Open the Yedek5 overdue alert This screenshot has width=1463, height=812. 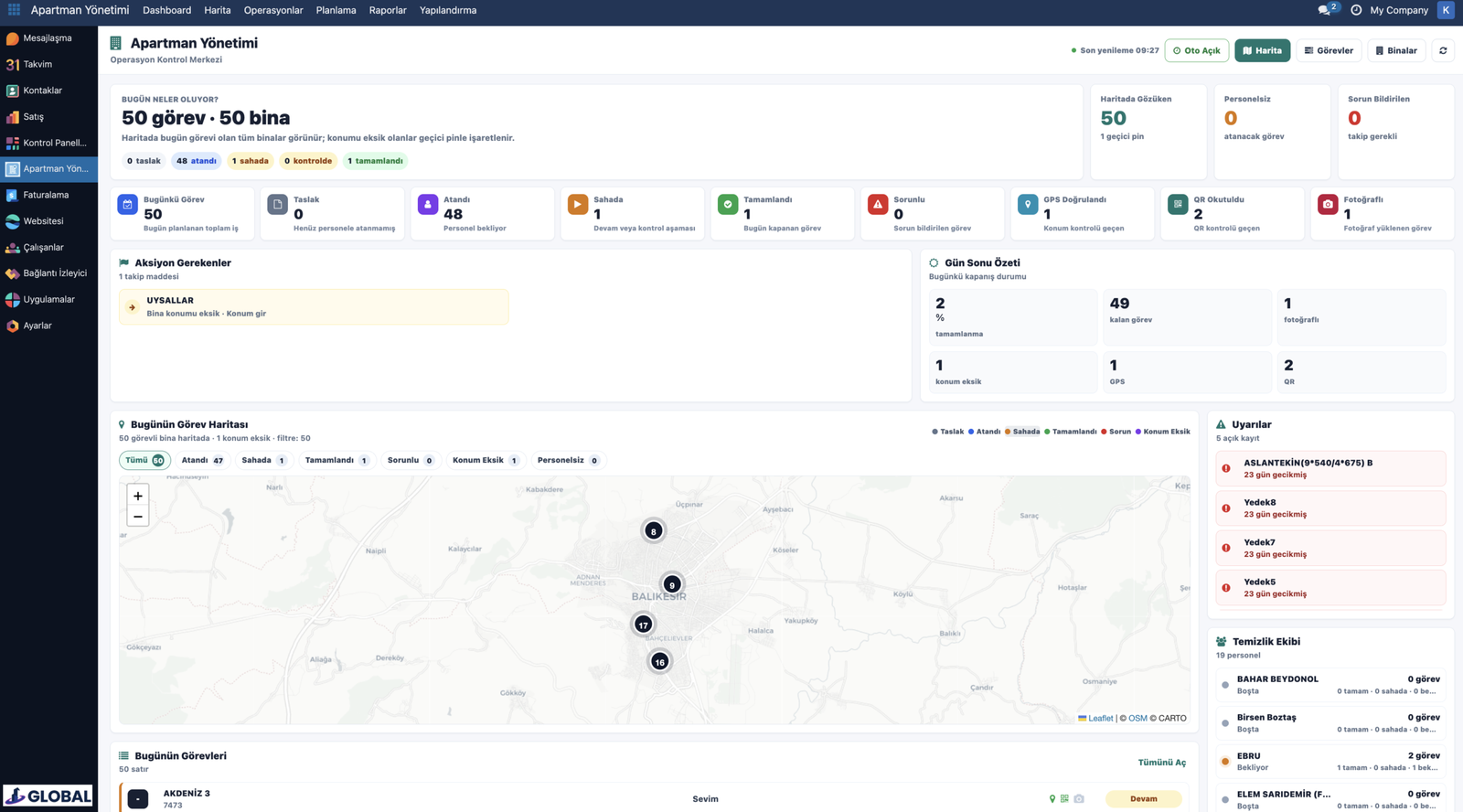tap(1330, 588)
